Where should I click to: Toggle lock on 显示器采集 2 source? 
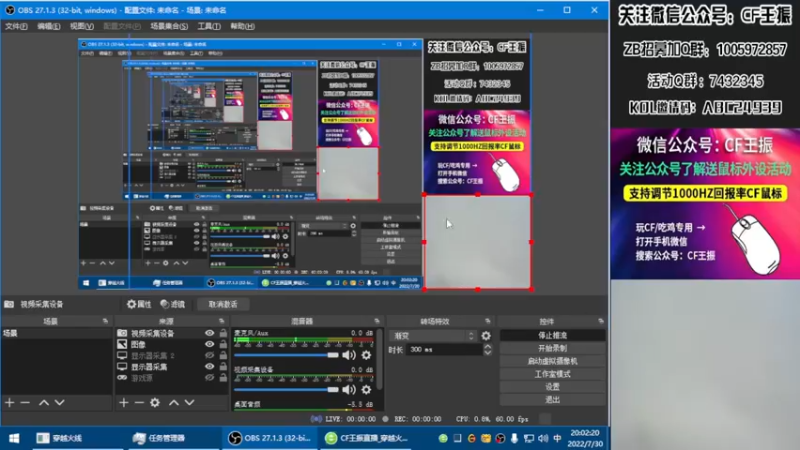pyautogui.click(x=223, y=356)
